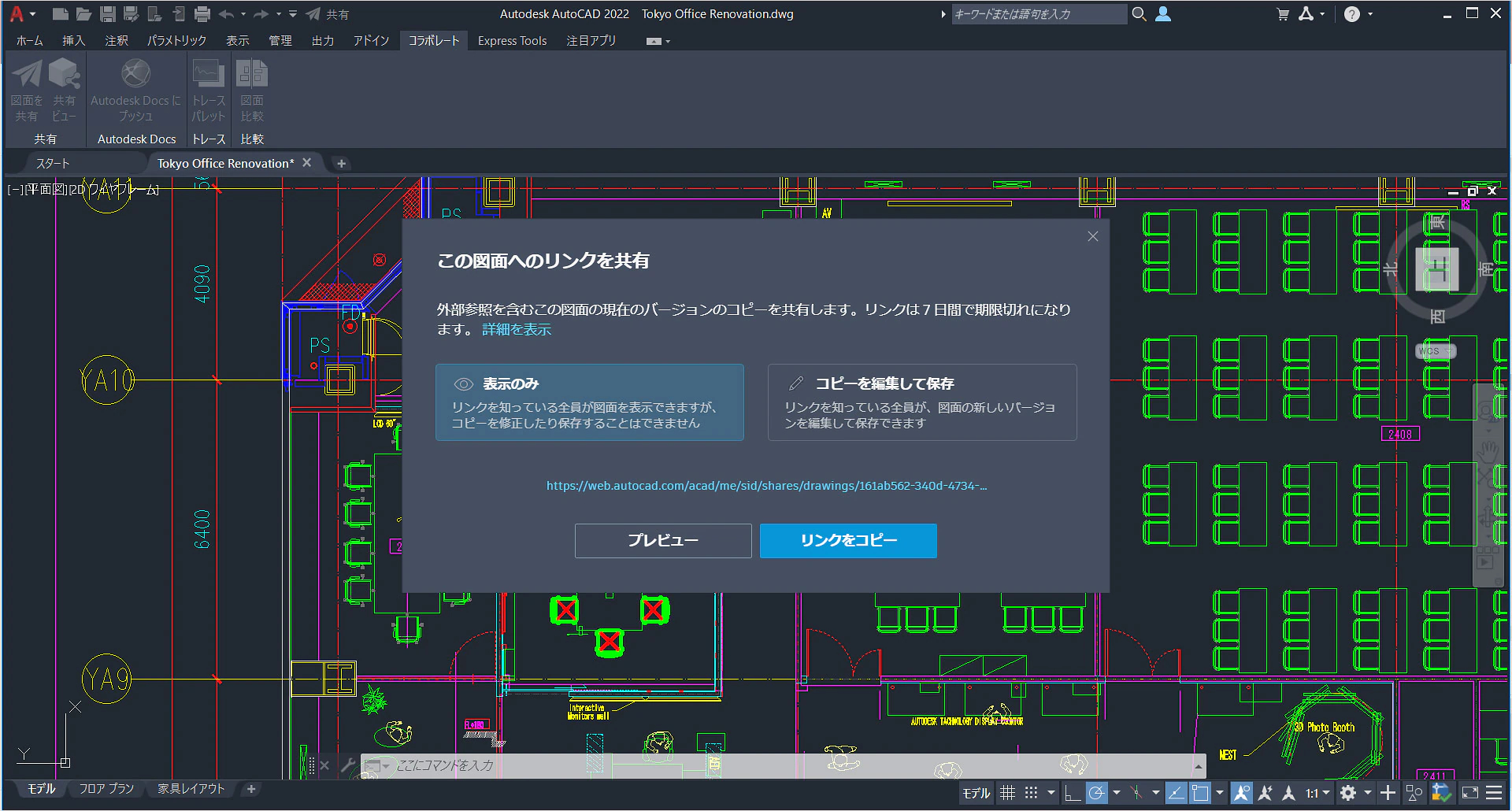1512x811 pixels.
Task: Click the Save icon in quick access toolbar
Action: [108, 13]
